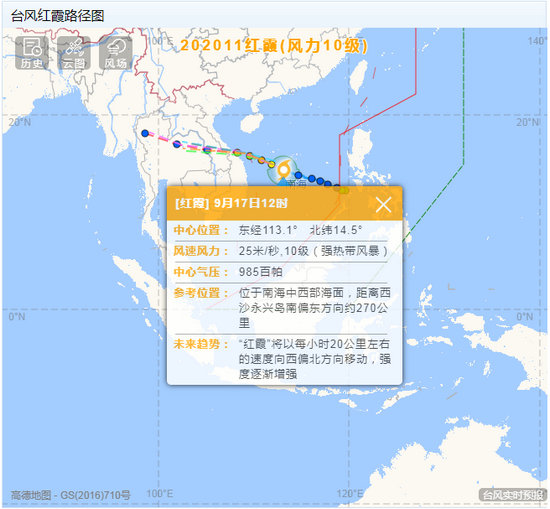Open the 历史 history panel icon
This screenshot has width=550, height=509.
[32, 52]
